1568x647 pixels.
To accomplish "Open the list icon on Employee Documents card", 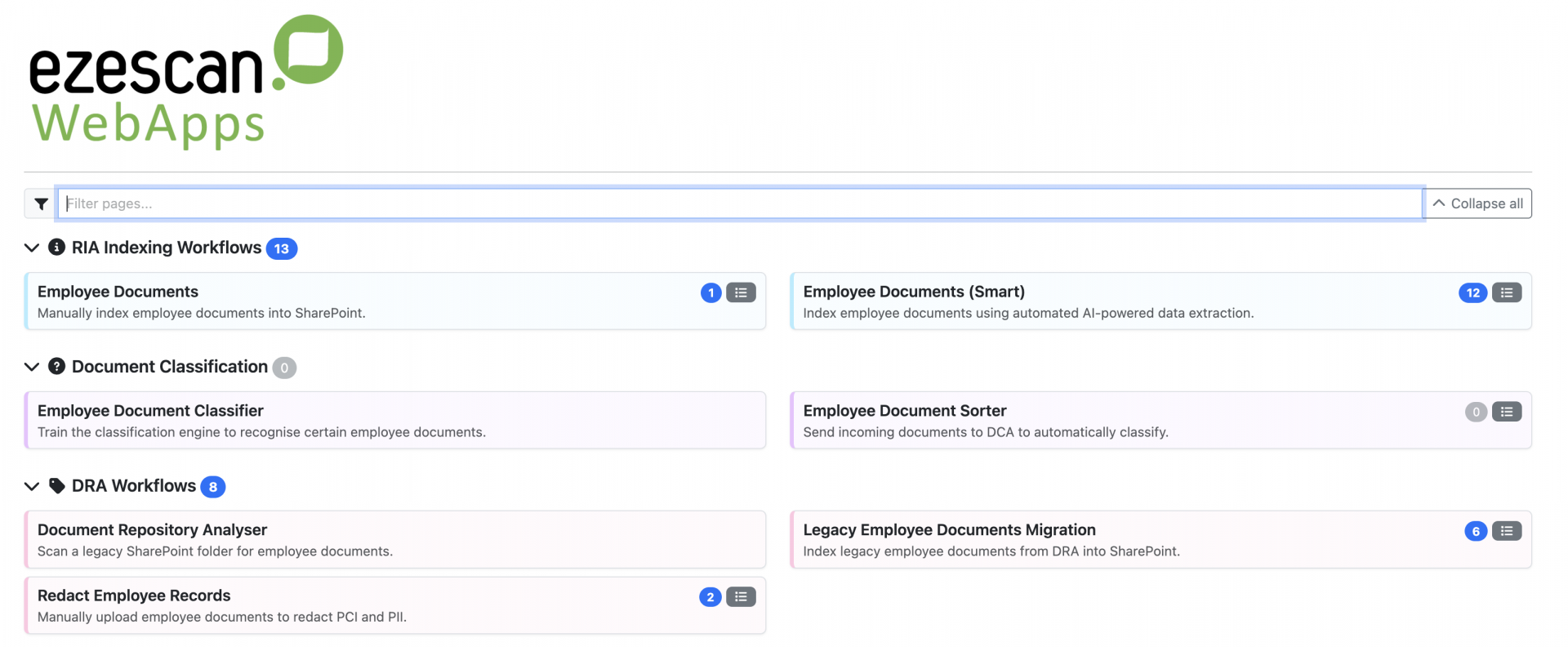I will coord(741,292).
